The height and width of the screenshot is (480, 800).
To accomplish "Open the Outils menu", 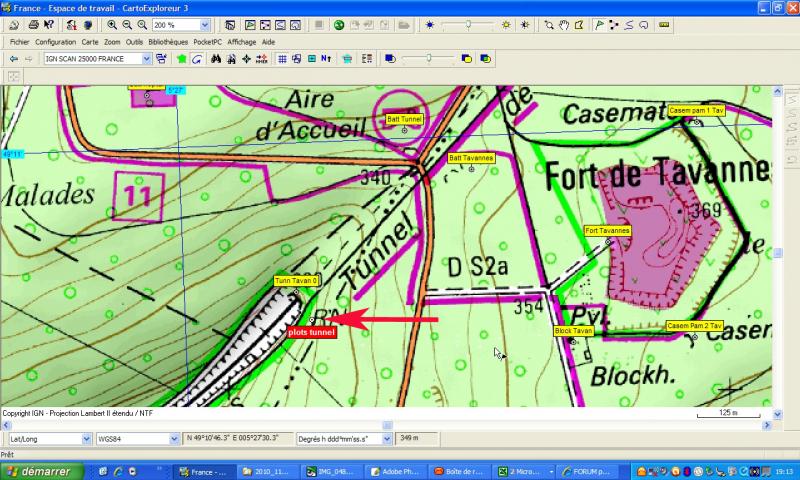I will (x=134, y=42).
